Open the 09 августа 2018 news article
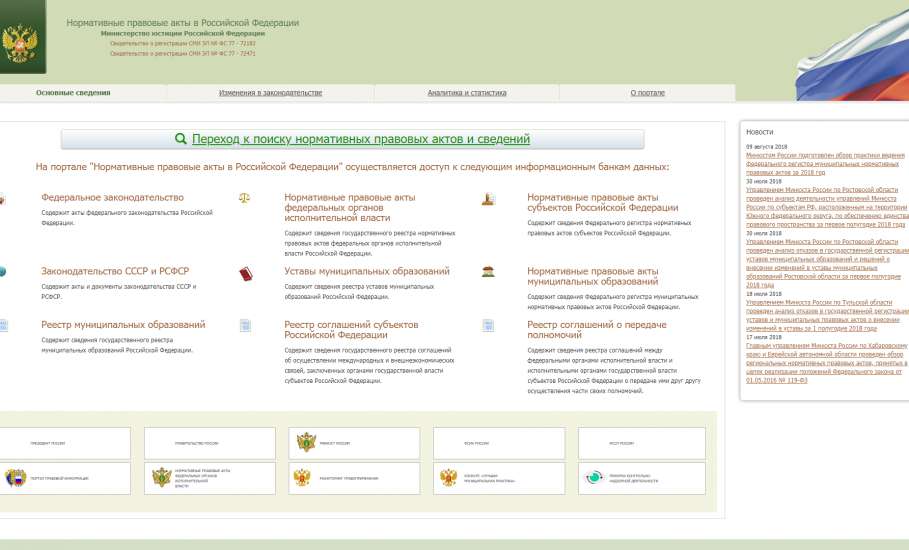Screen dimensions: 909x550 click(x=825, y=164)
